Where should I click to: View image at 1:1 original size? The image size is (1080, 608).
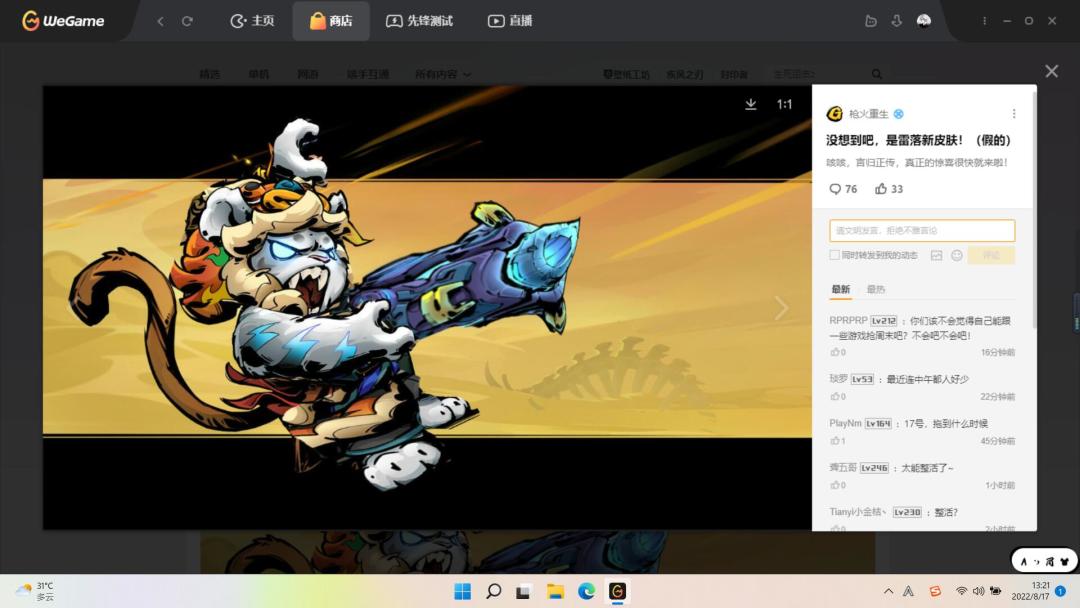coord(785,104)
